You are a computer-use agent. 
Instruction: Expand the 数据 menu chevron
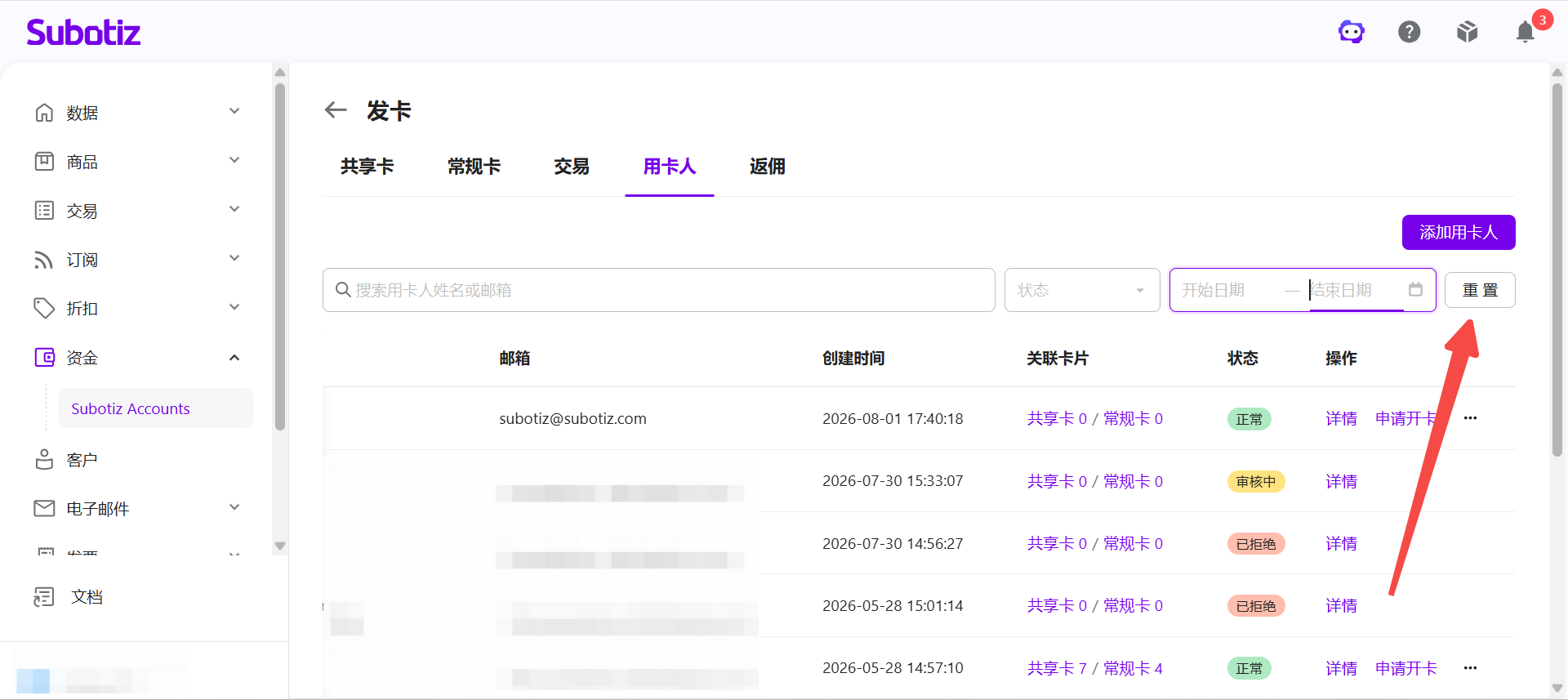pos(234,111)
